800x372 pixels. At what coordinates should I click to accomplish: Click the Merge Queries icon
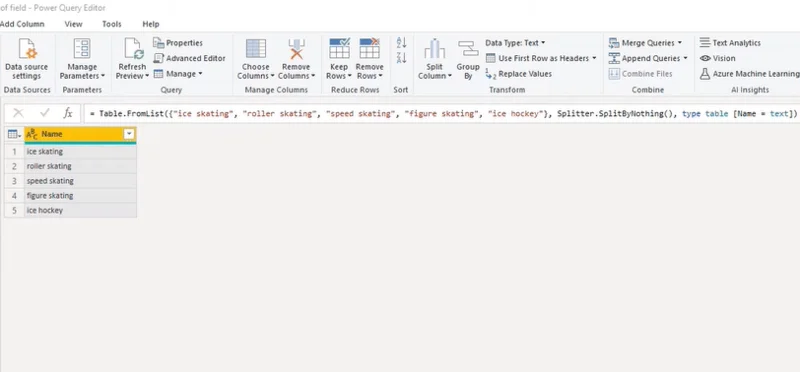click(614, 43)
